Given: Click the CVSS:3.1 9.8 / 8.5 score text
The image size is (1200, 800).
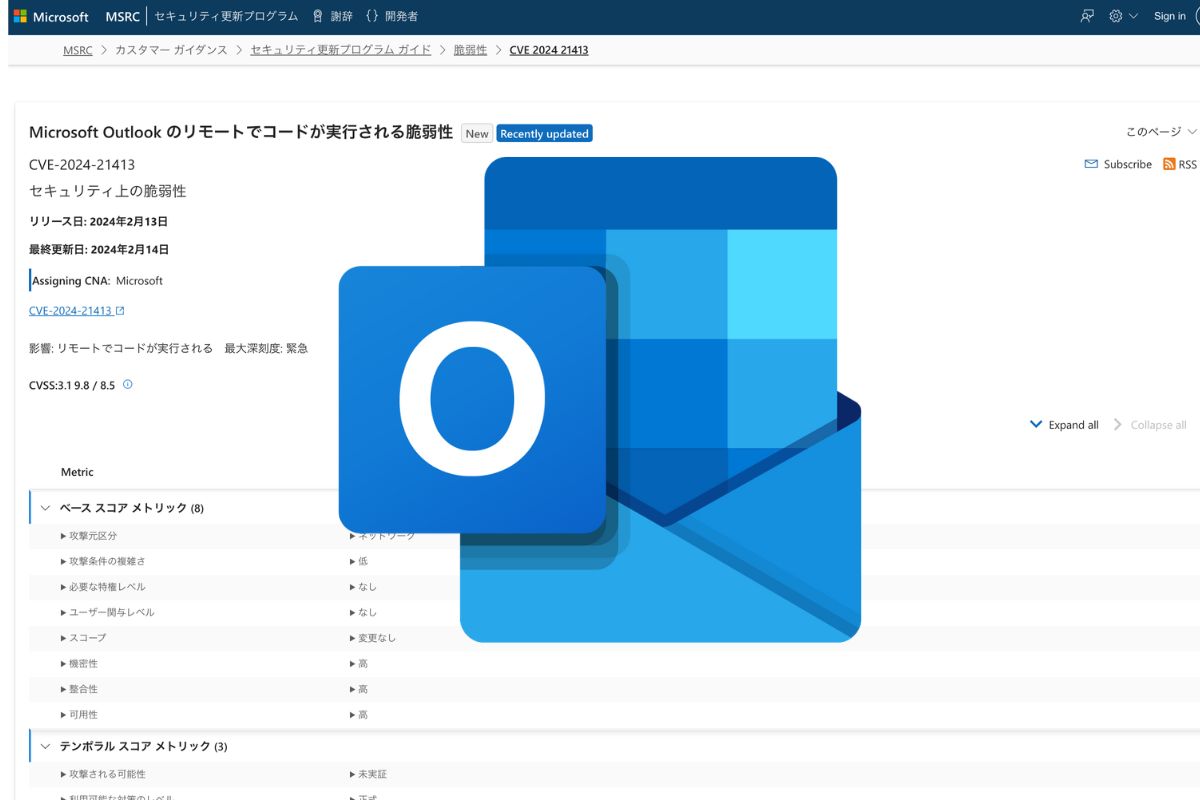Looking at the screenshot, I should (72, 385).
